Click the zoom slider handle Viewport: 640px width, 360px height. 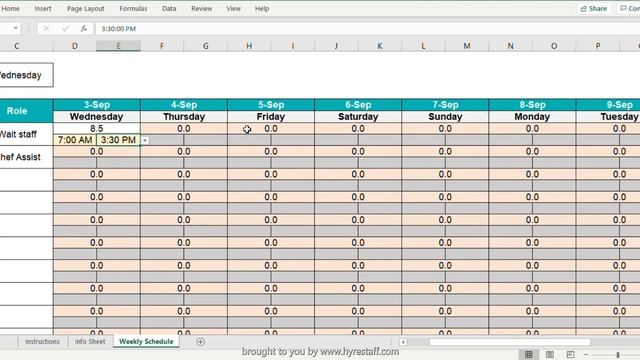click(618, 355)
